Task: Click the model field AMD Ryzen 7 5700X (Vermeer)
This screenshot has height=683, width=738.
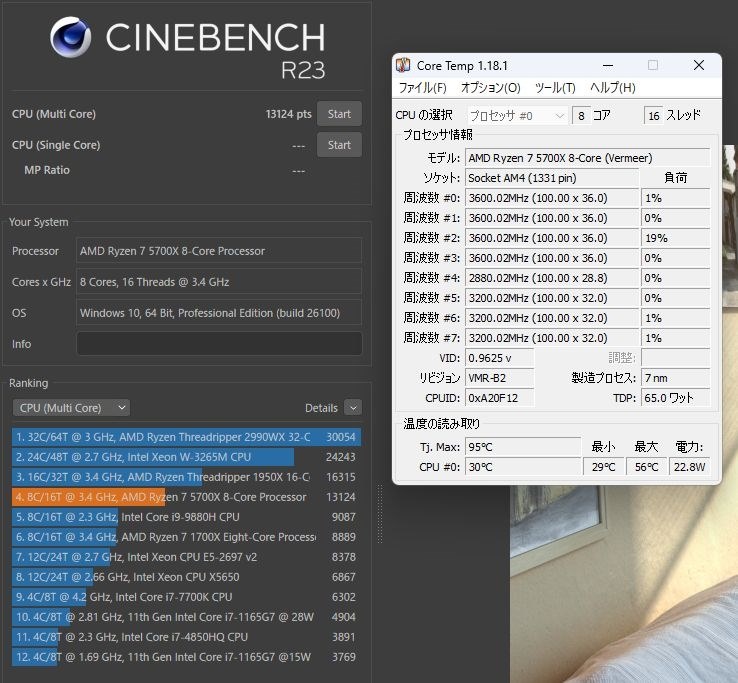Action: (587, 158)
